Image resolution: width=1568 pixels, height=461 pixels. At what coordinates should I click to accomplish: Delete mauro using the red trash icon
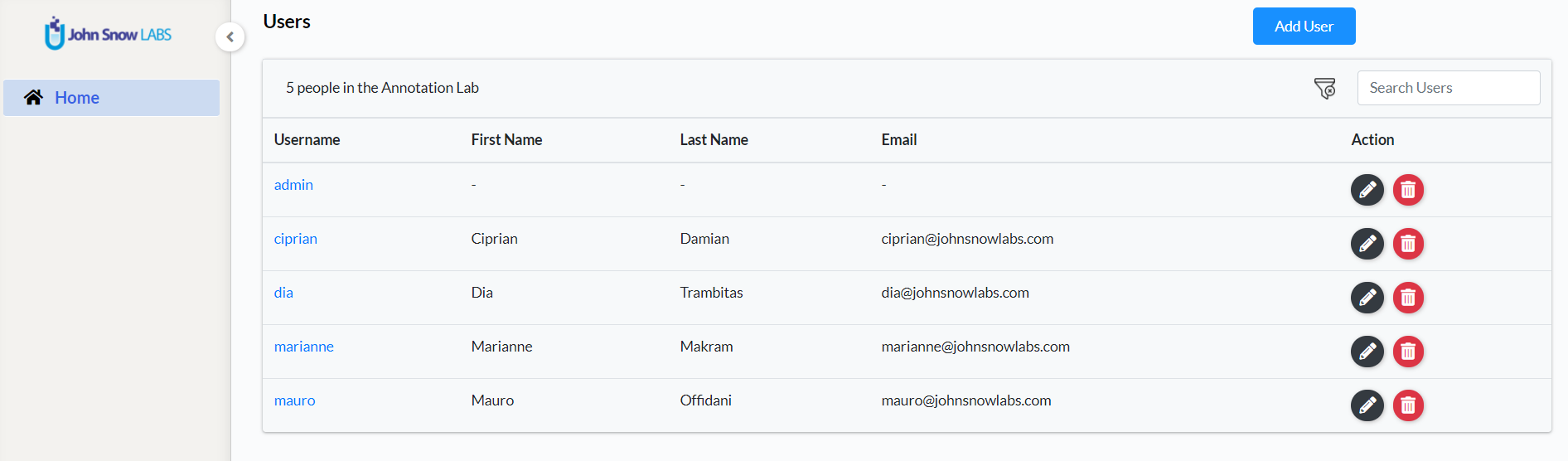coord(1408,405)
